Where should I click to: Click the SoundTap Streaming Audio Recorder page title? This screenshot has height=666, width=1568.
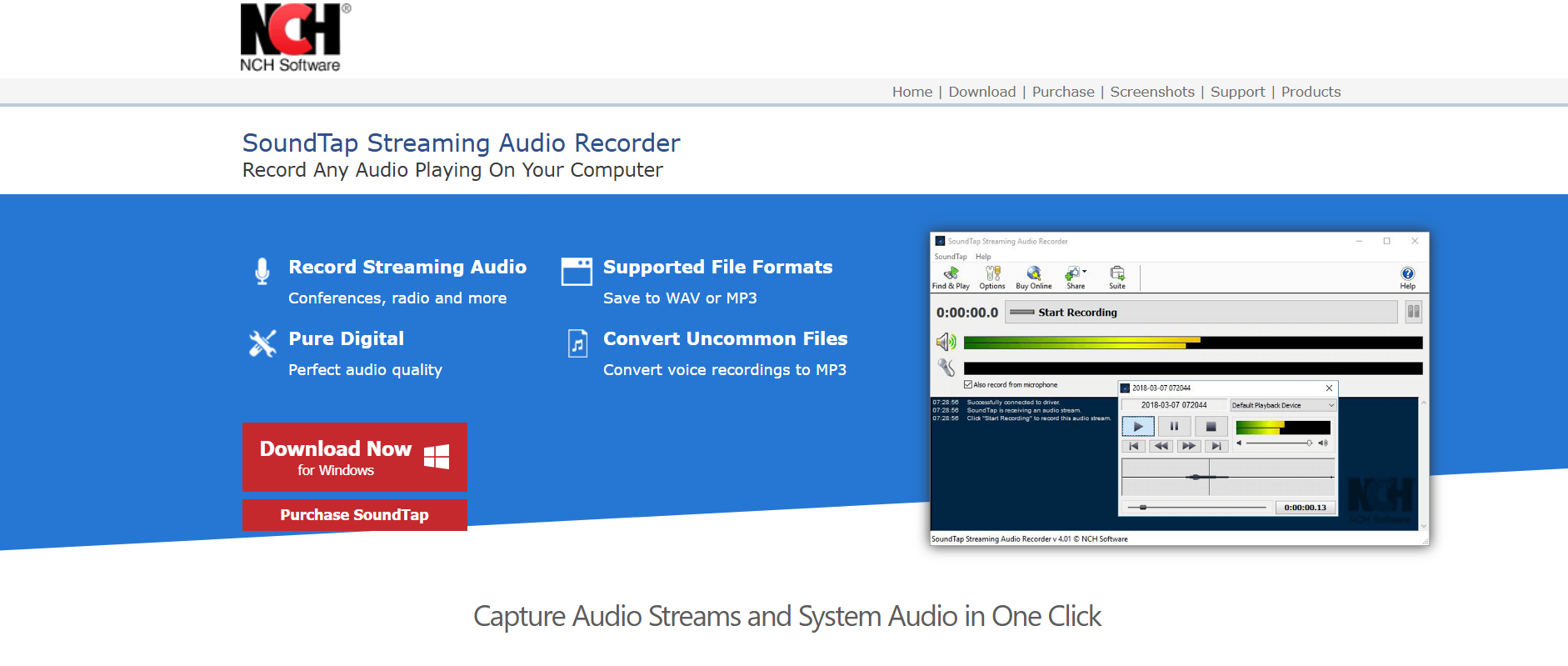click(x=462, y=143)
